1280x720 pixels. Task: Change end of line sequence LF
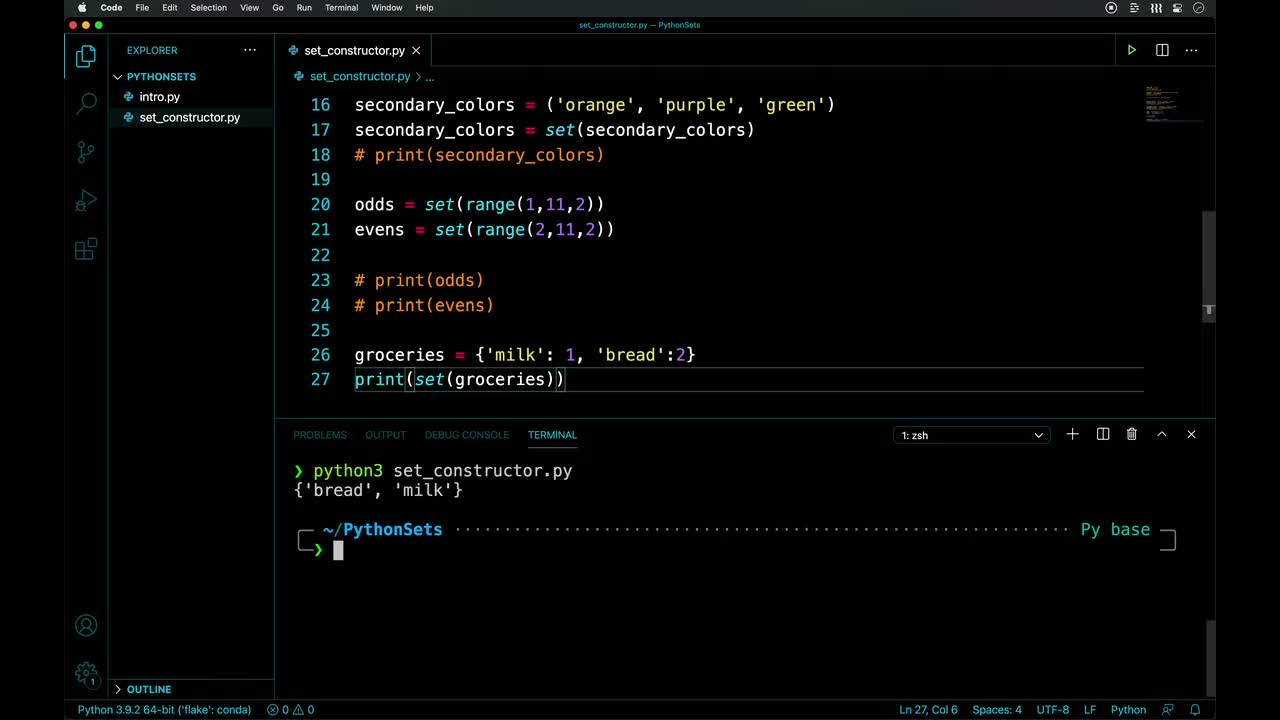1090,709
